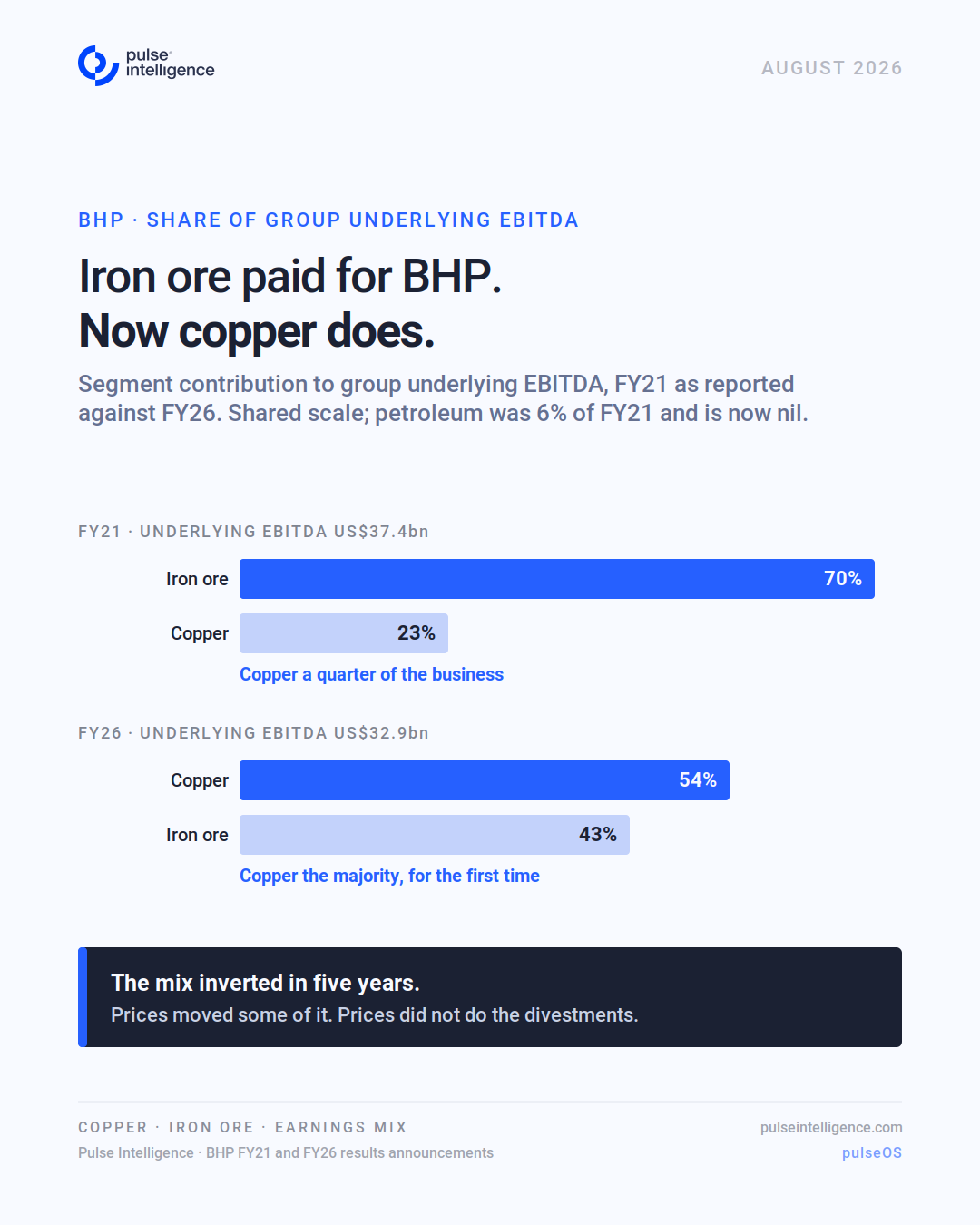Select the AUGUST 2026 date label
This screenshot has height=1225, width=980.
click(831, 68)
